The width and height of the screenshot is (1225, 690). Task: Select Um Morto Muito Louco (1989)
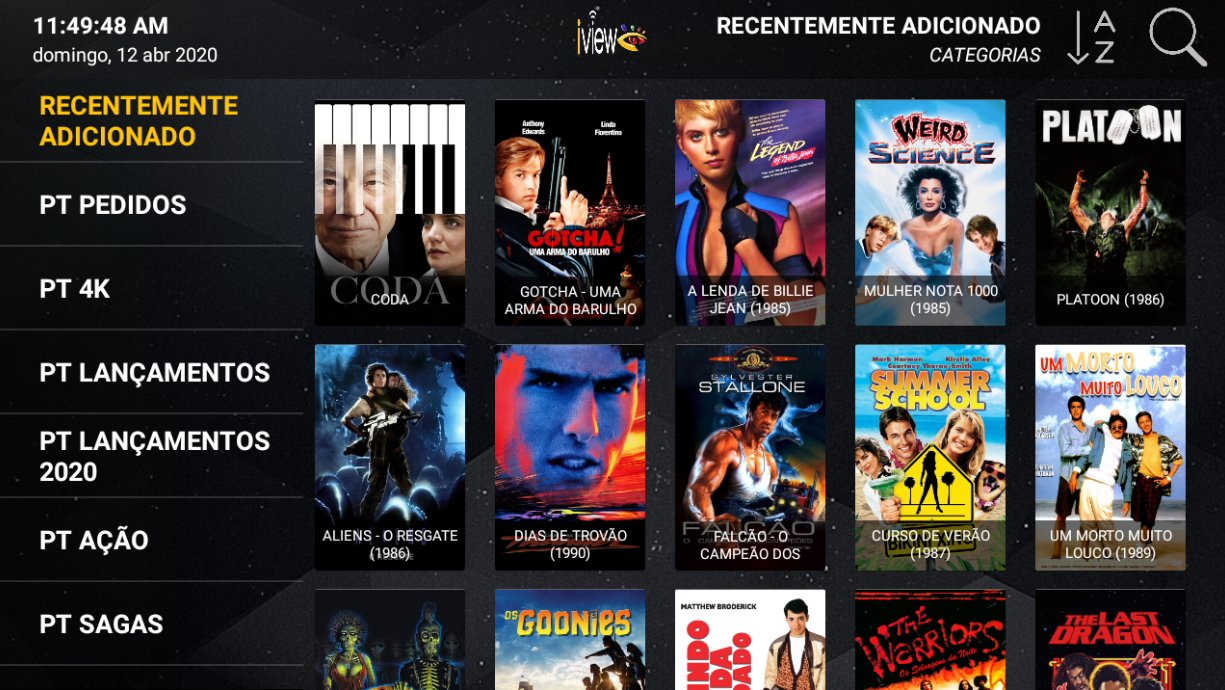(1110, 458)
